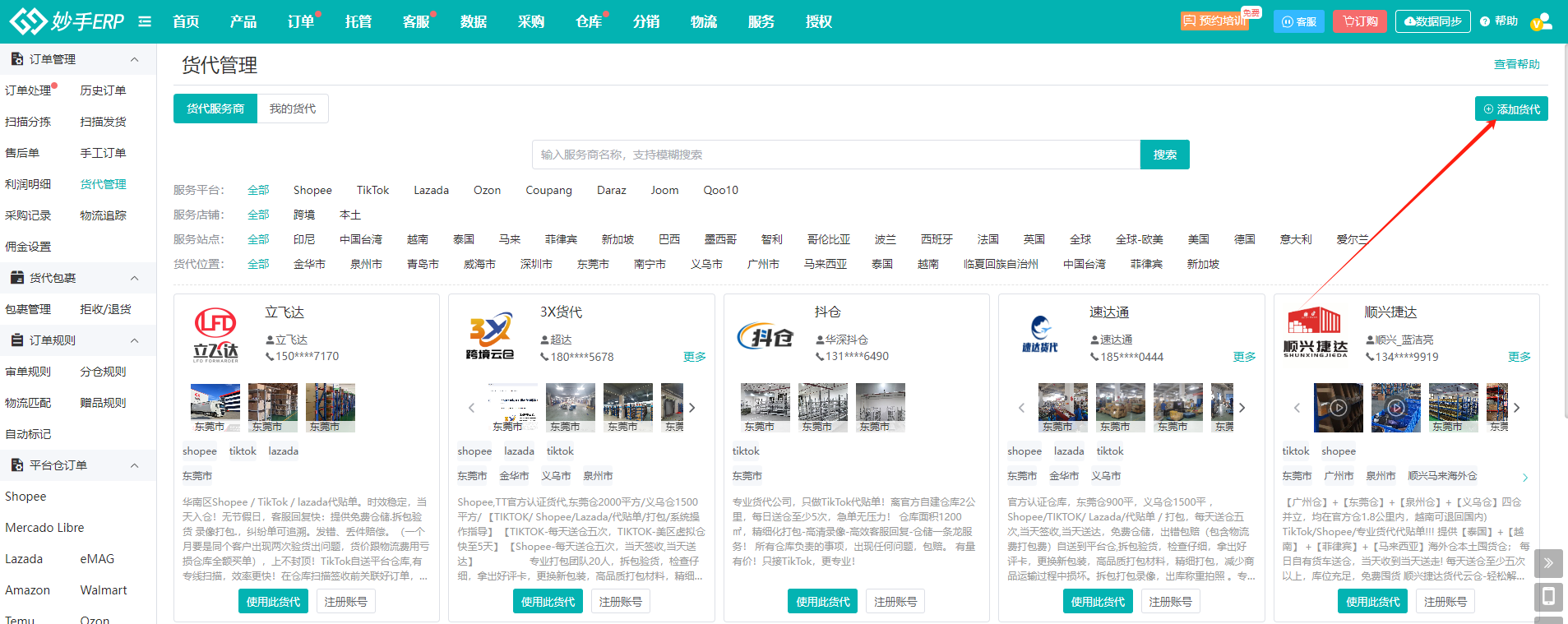Click the 妙手ERP logo
1568x624 pixels.
67,21
